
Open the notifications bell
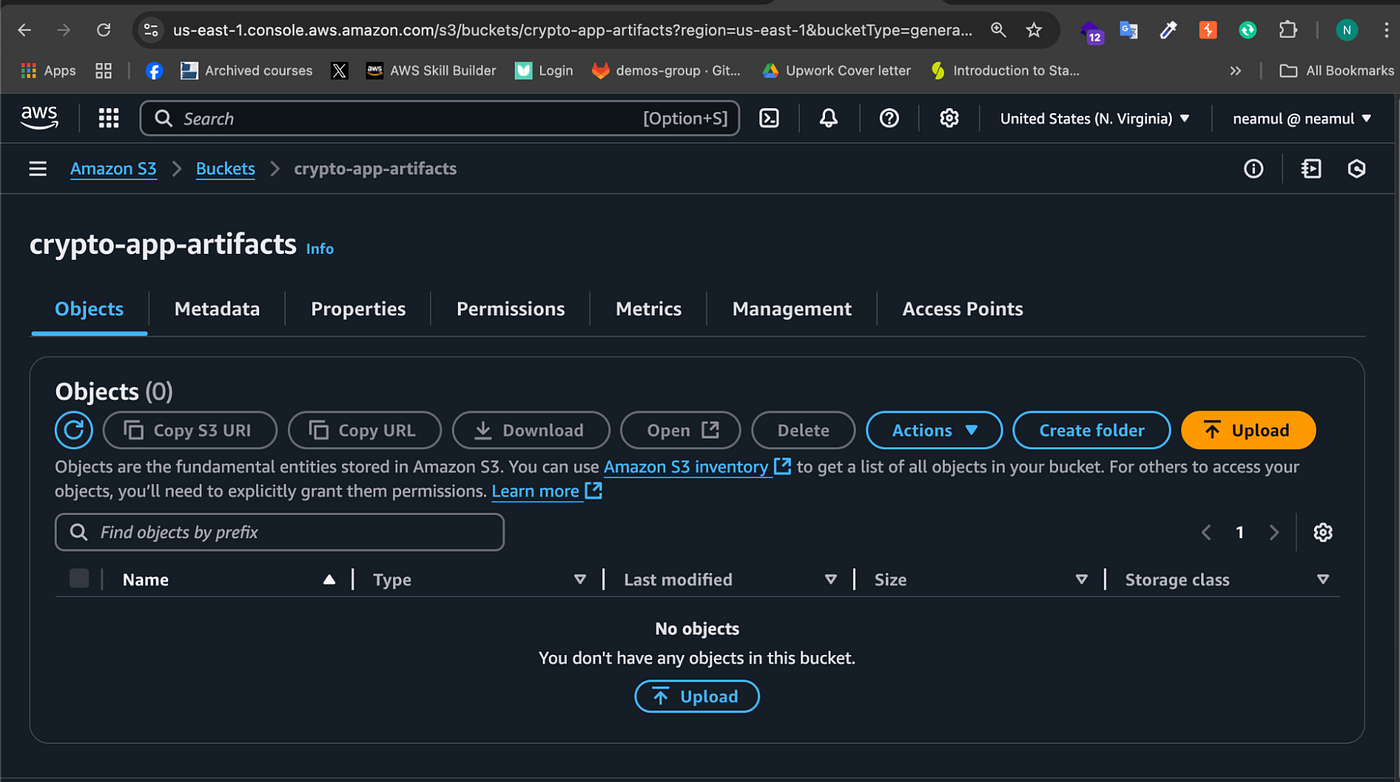coord(829,118)
